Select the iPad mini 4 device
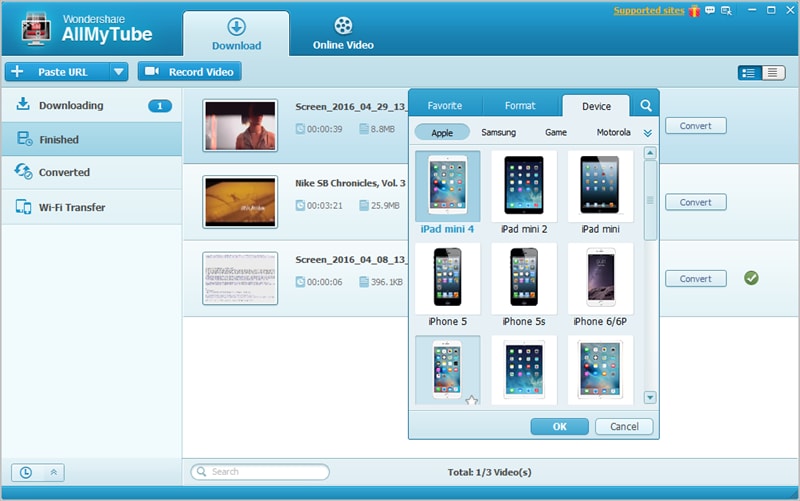Viewport: 800px width, 501px height. point(447,192)
